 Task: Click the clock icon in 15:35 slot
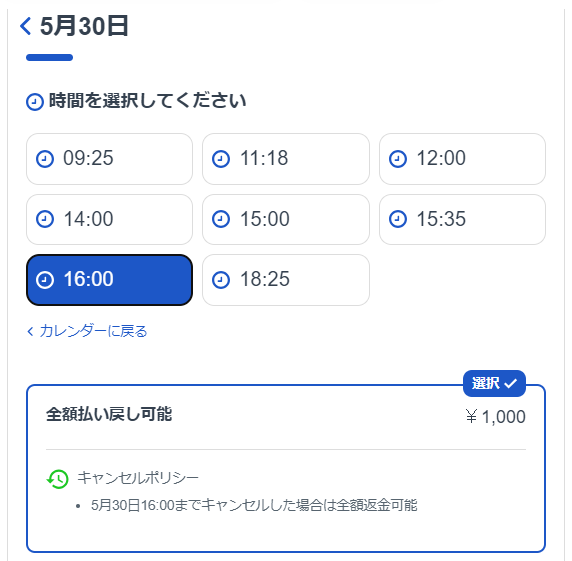(398, 219)
